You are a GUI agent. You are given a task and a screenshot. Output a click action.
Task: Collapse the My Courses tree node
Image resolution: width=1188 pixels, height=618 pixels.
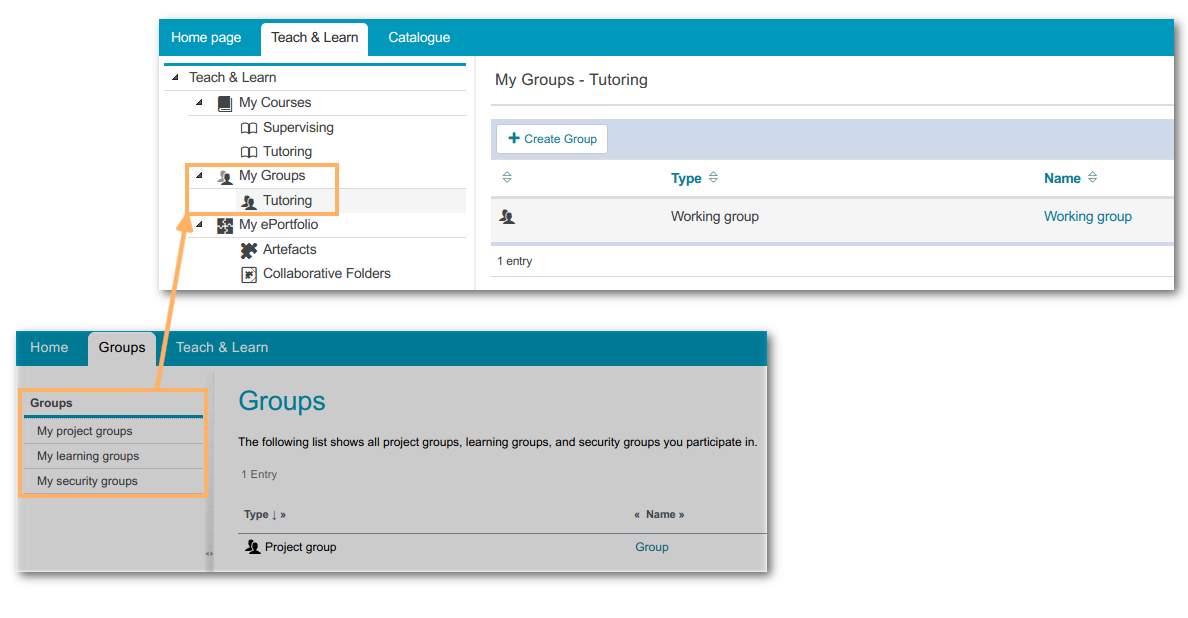(199, 102)
